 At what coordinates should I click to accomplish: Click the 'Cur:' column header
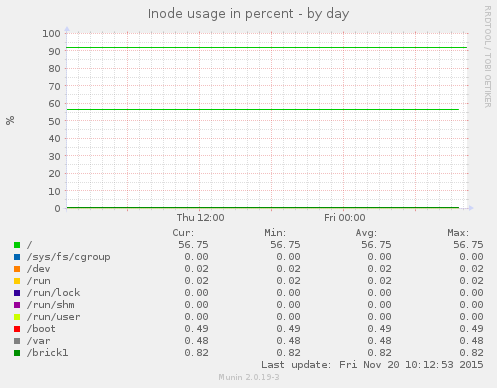pyautogui.click(x=183, y=233)
